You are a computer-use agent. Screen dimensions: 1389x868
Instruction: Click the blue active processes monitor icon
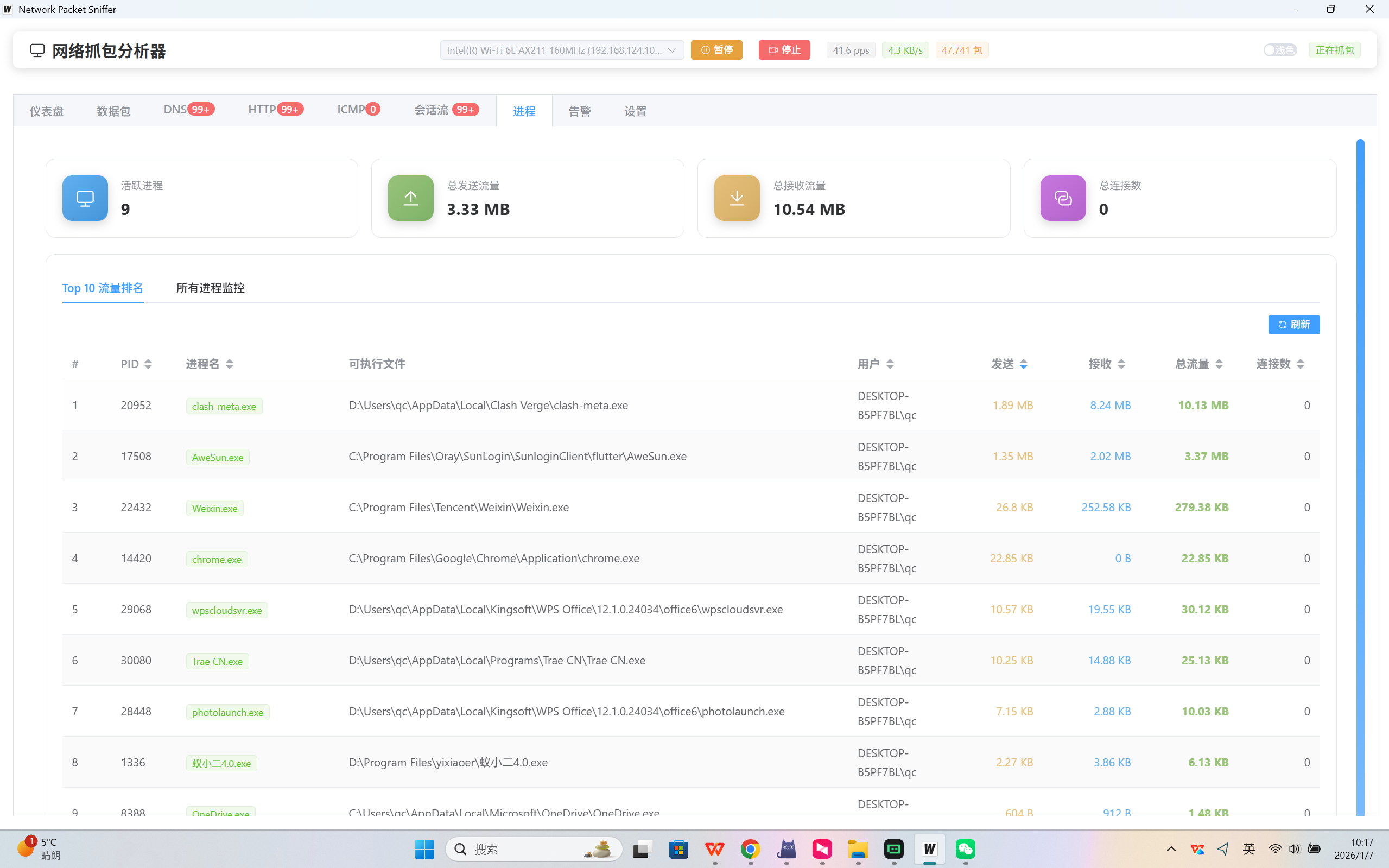click(85, 198)
